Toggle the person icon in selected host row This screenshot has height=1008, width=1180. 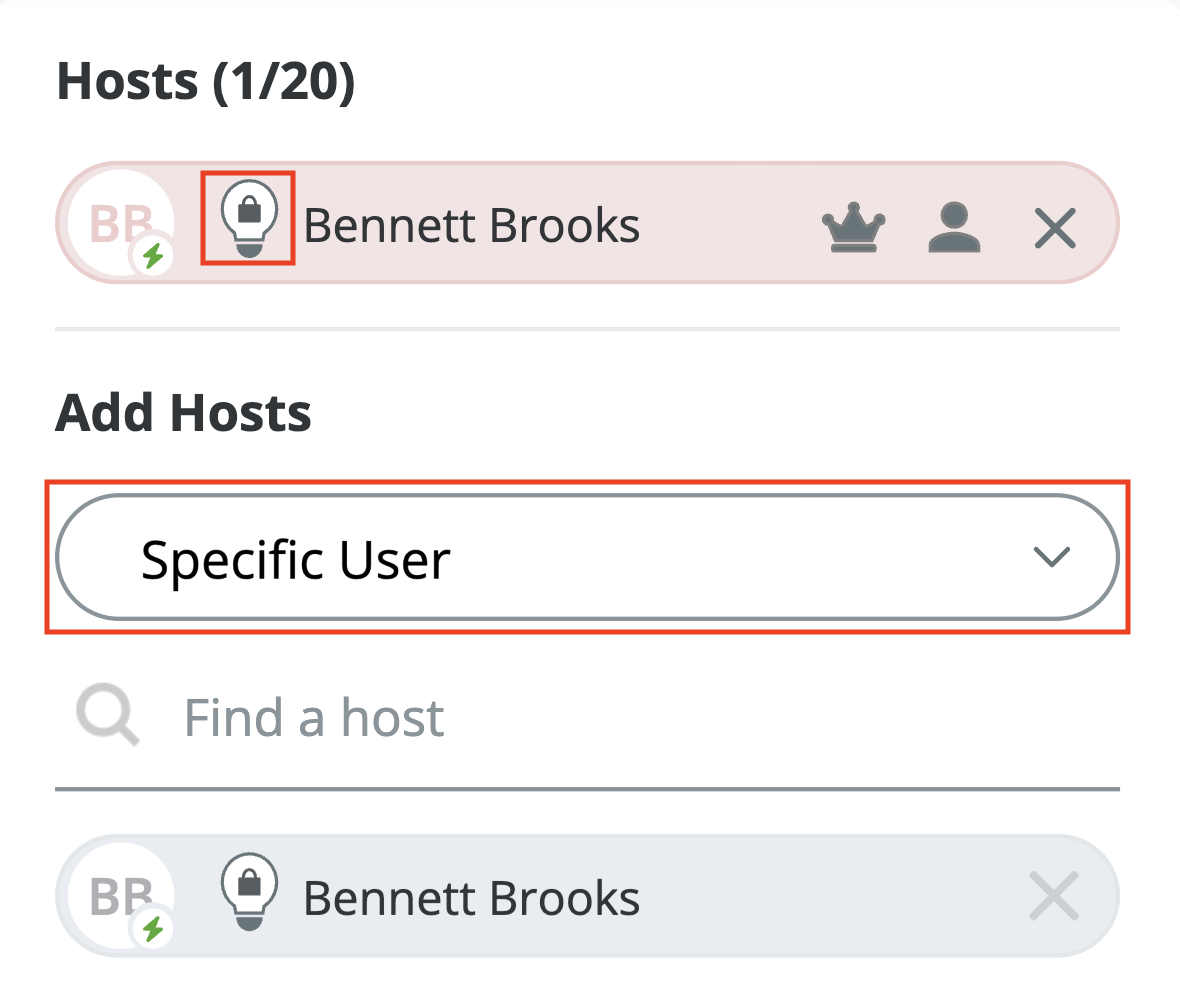(954, 228)
